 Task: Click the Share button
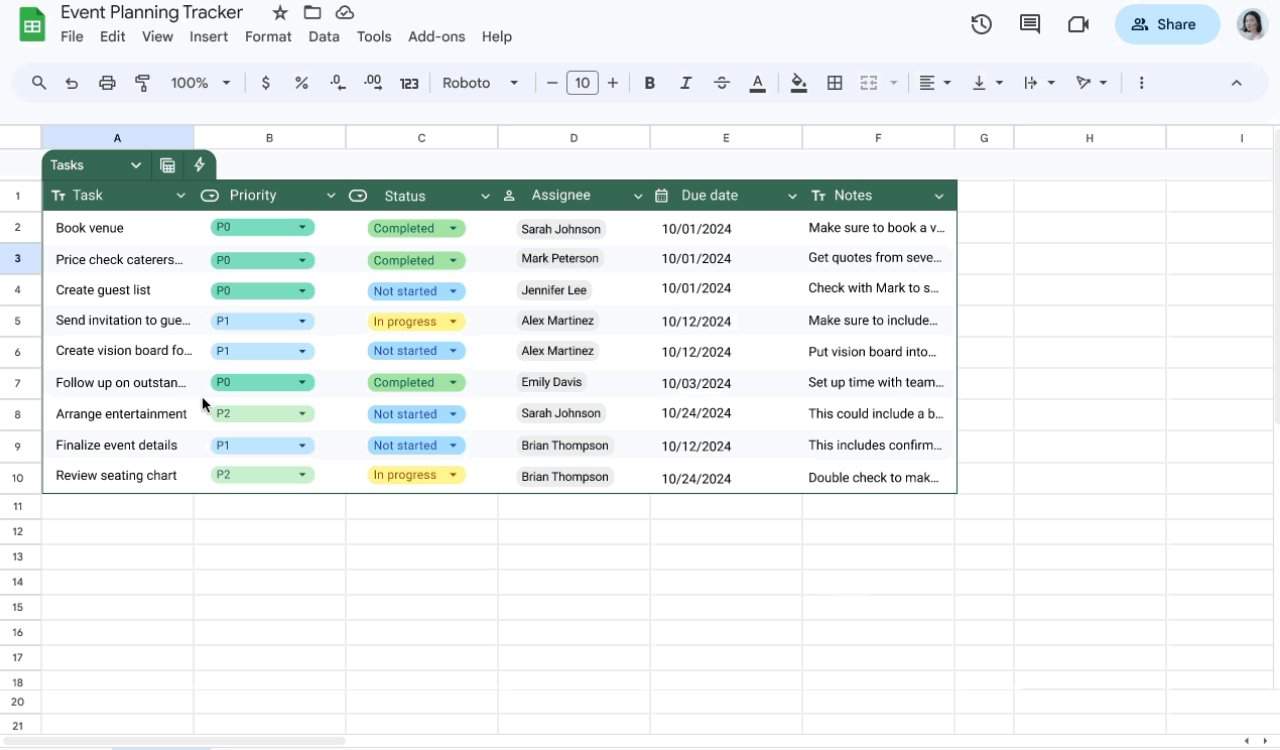(1167, 25)
